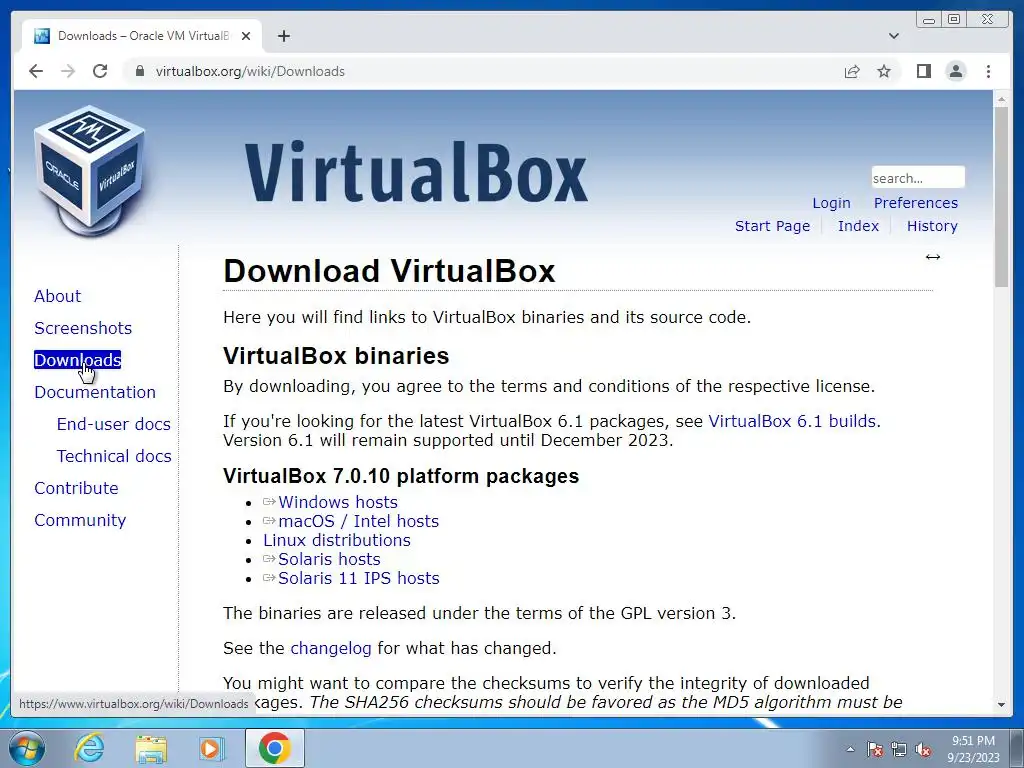The height and width of the screenshot is (768, 1024).
Task: Download Solaris 11 IPS hosts package
Action: click(359, 578)
